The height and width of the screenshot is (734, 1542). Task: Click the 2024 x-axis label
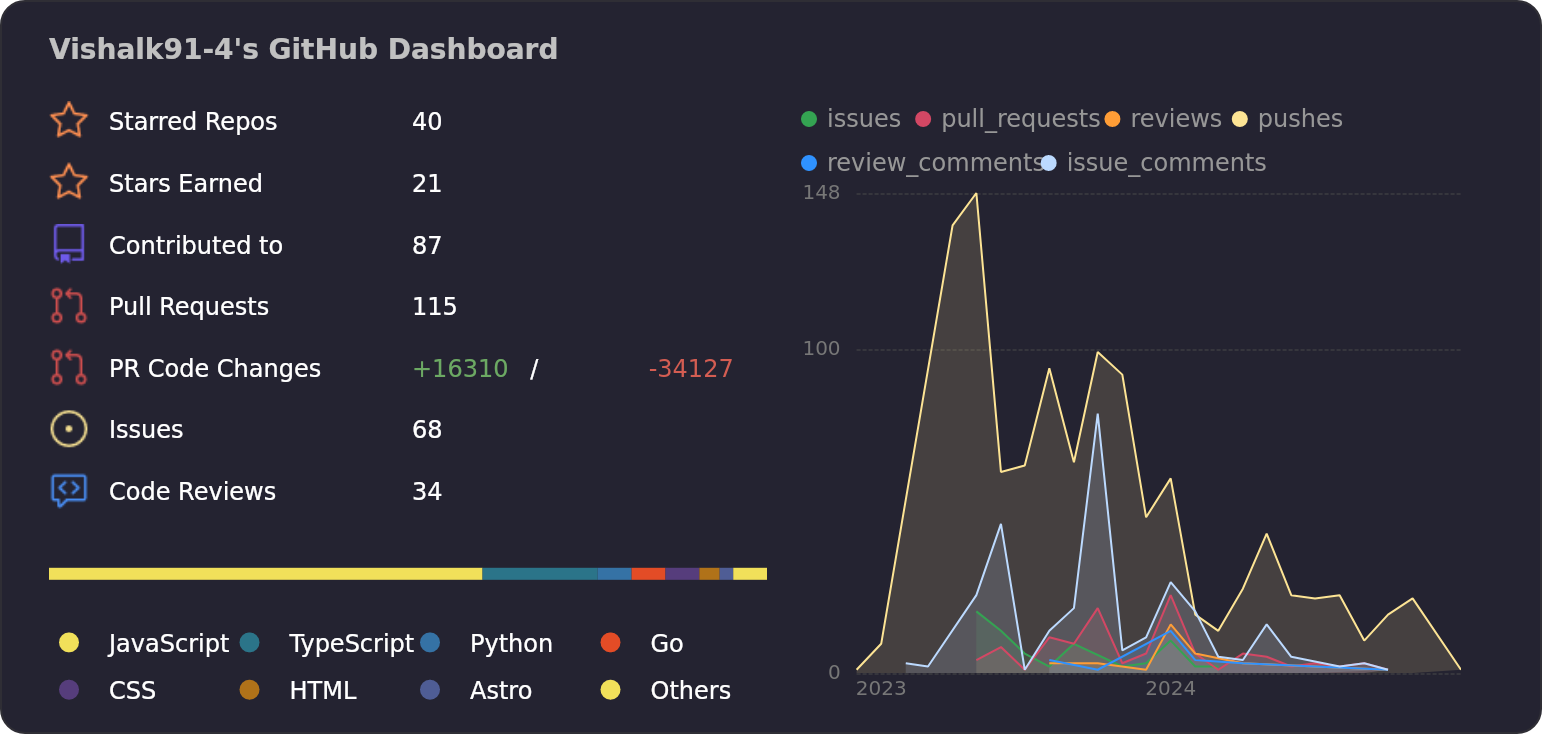click(x=1171, y=689)
